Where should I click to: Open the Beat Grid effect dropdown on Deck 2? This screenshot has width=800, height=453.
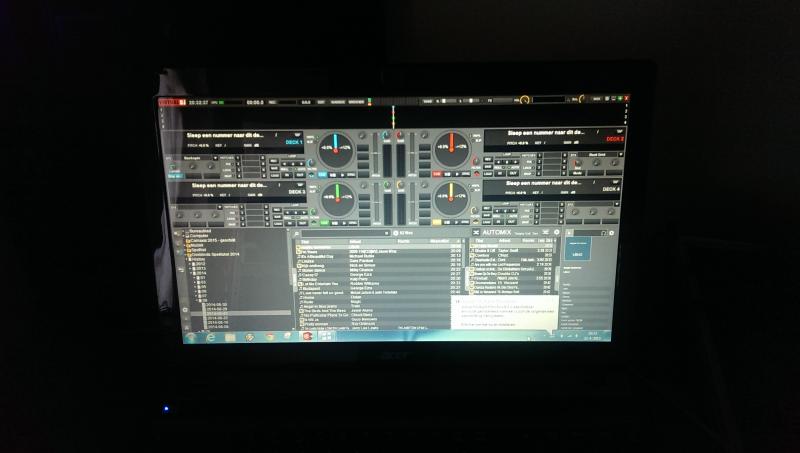[x=621, y=155]
